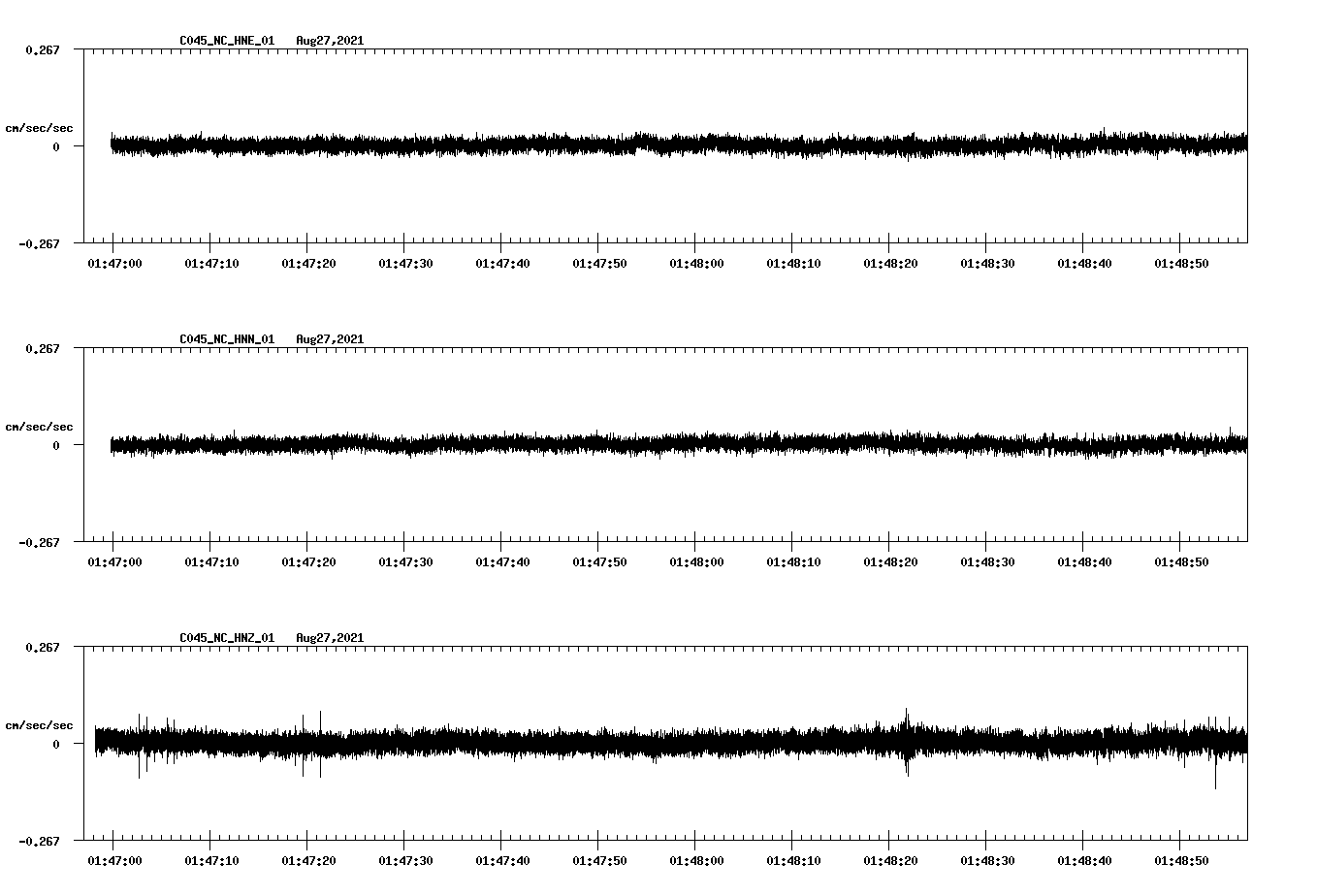Click 01:47:00 time label under HNZ plot

pyautogui.click(x=114, y=860)
